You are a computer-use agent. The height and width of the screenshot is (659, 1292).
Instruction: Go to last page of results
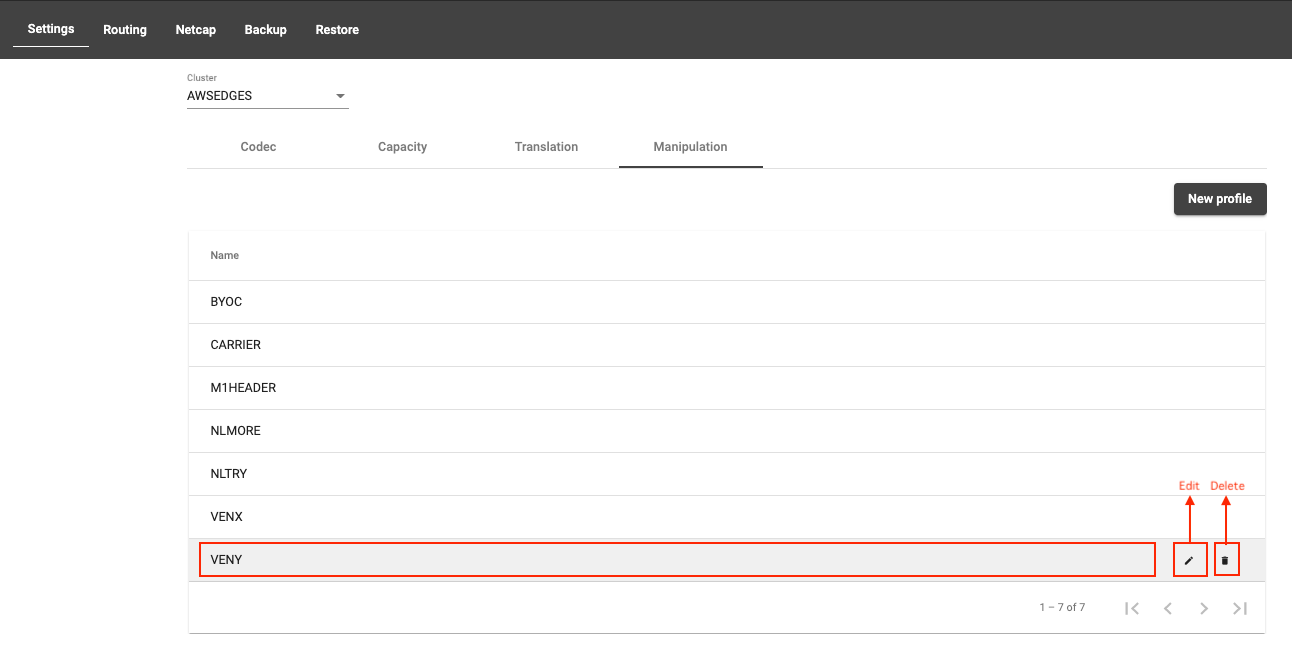[1240, 608]
